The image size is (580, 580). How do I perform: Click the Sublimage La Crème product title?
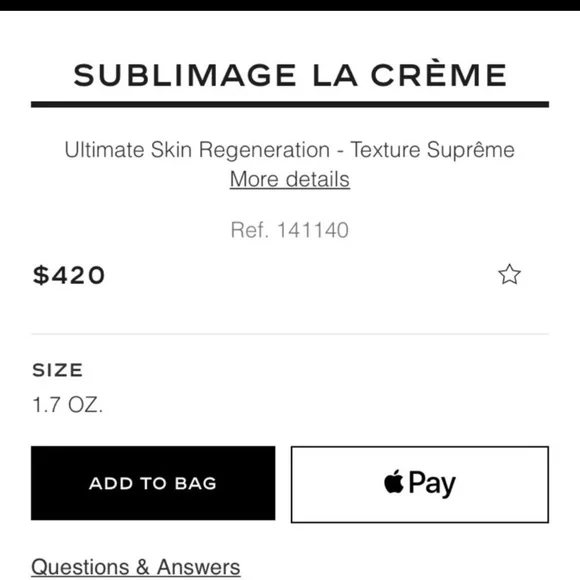pyautogui.click(x=290, y=75)
